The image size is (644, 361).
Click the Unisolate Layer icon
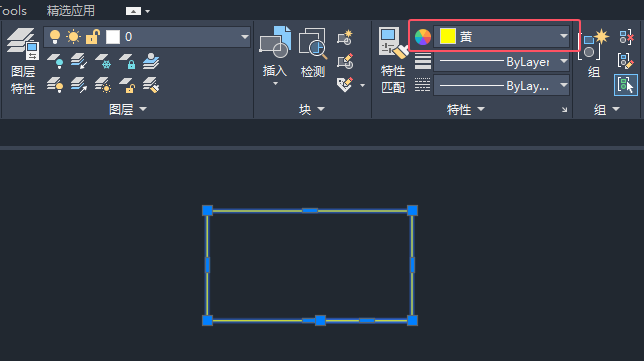(x=79, y=85)
